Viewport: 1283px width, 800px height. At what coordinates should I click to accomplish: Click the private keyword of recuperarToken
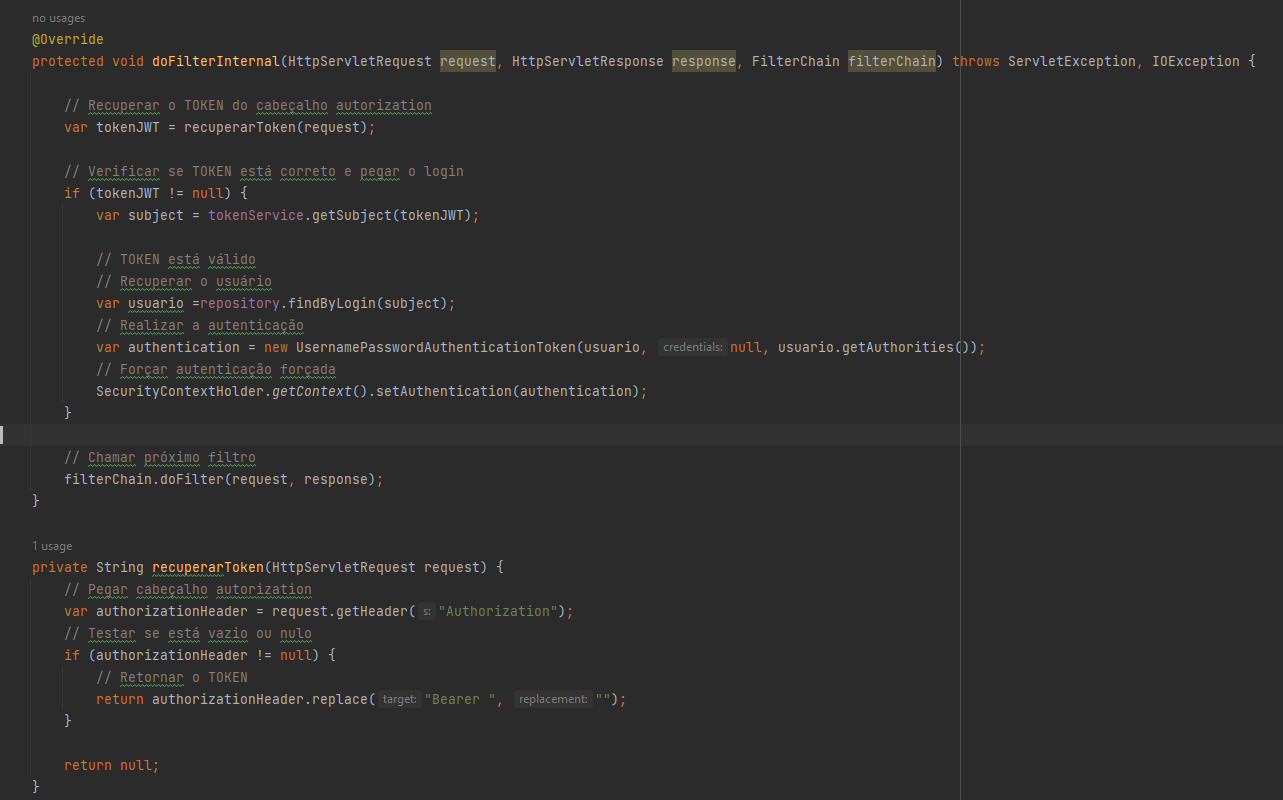[60, 567]
